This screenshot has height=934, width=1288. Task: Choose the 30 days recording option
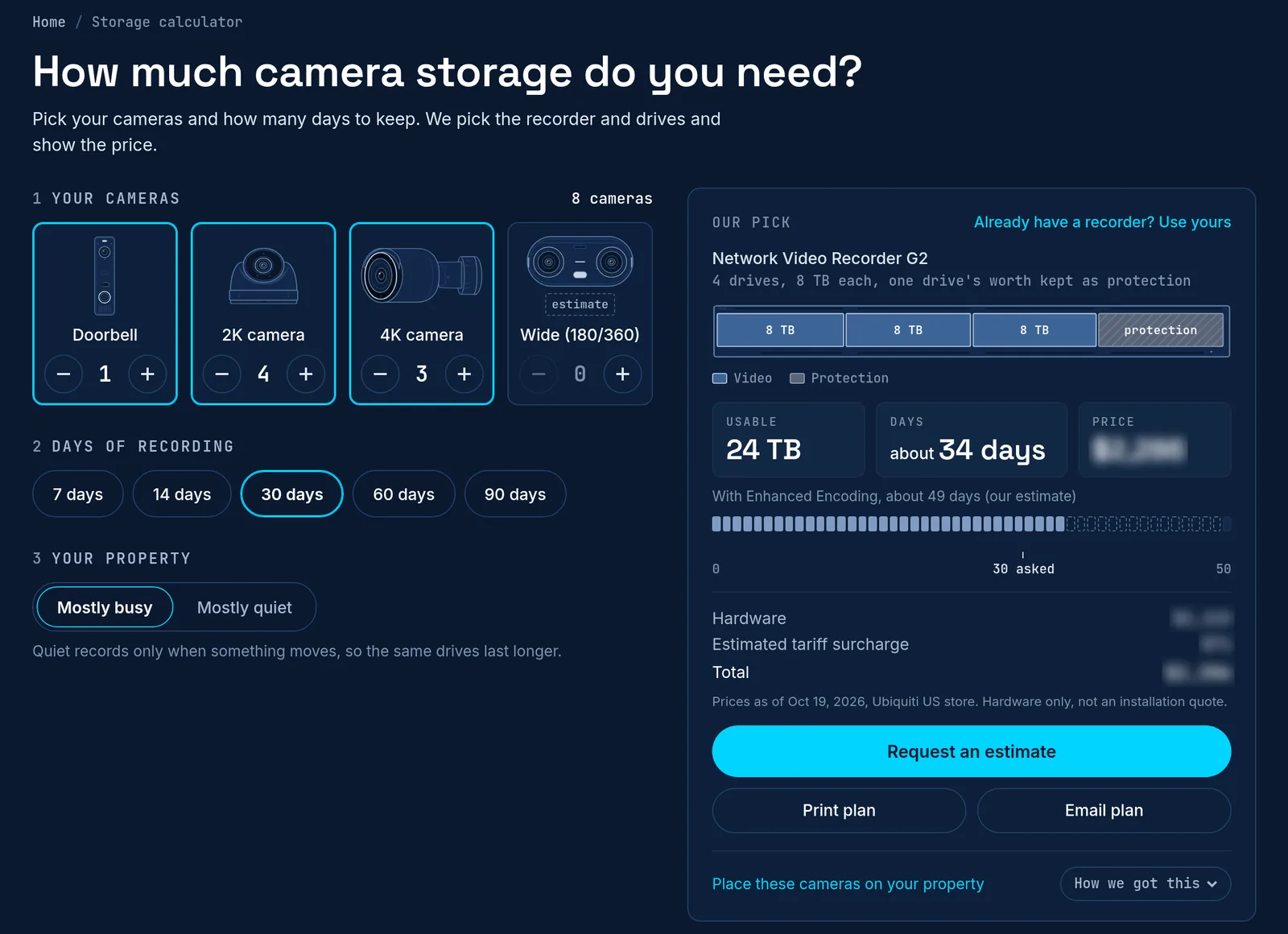coord(292,494)
